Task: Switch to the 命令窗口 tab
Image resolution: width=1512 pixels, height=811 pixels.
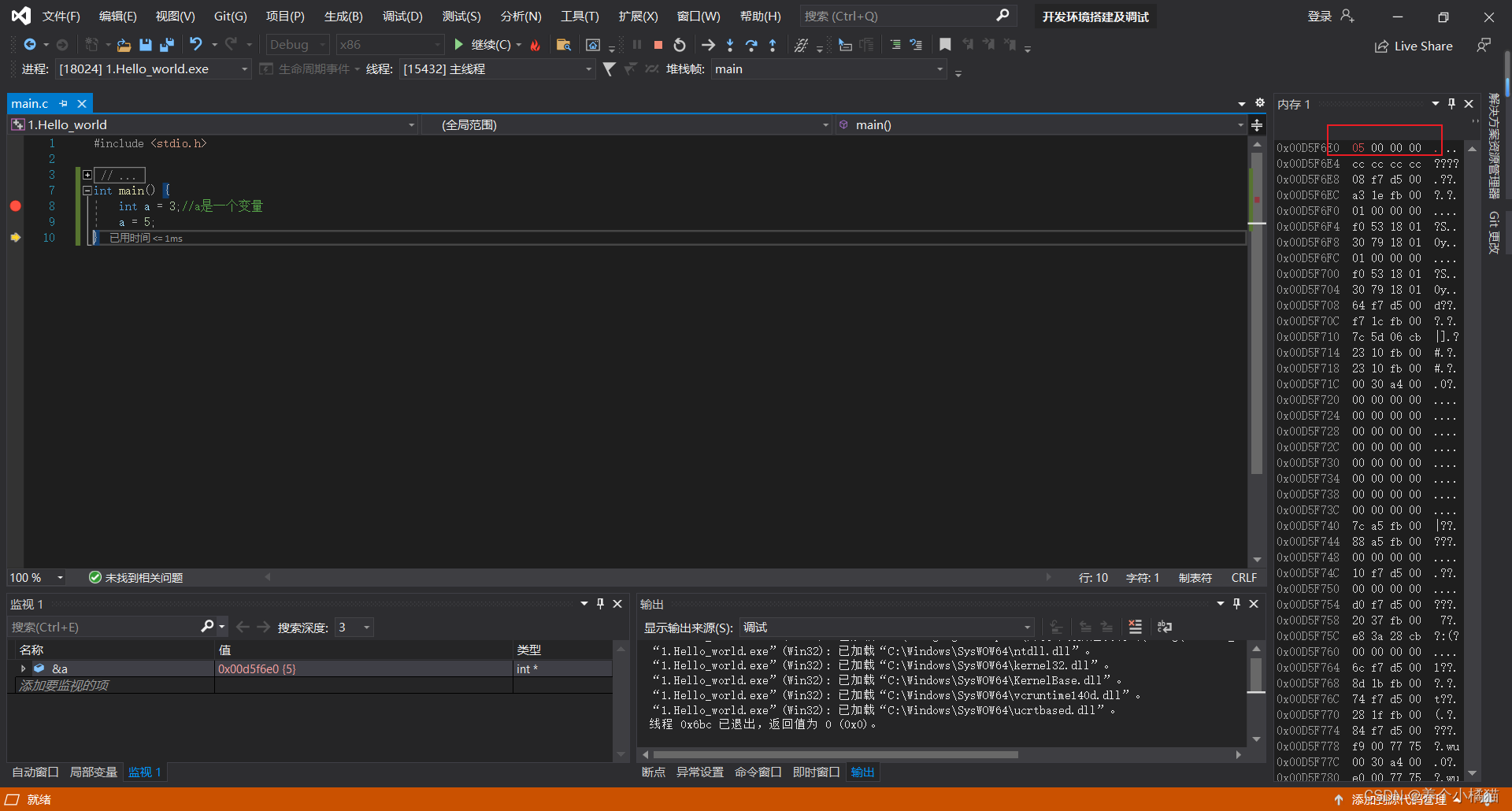Action: tap(758, 772)
